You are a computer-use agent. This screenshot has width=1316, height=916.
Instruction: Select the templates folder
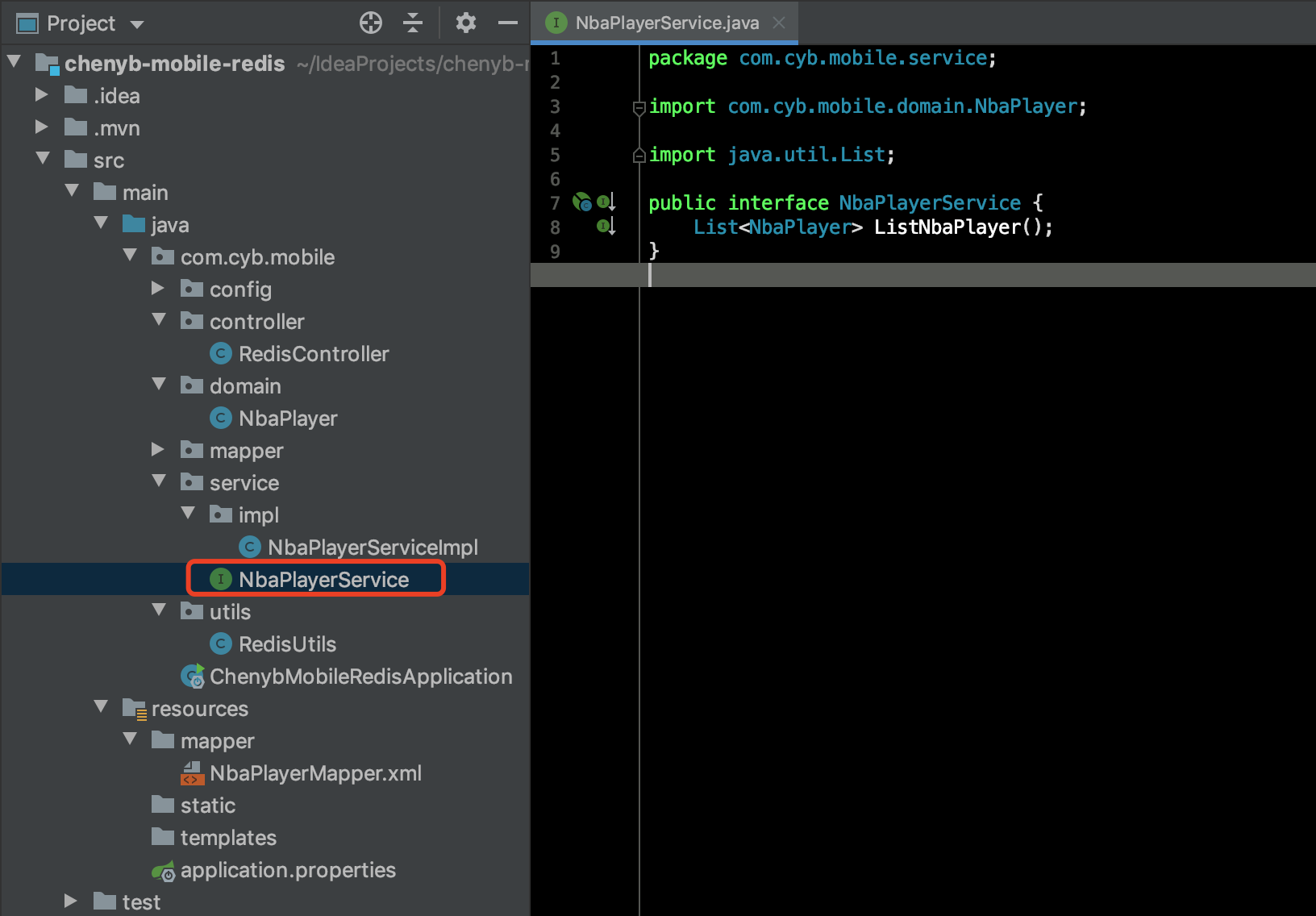pyautogui.click(x=228, y=838)
